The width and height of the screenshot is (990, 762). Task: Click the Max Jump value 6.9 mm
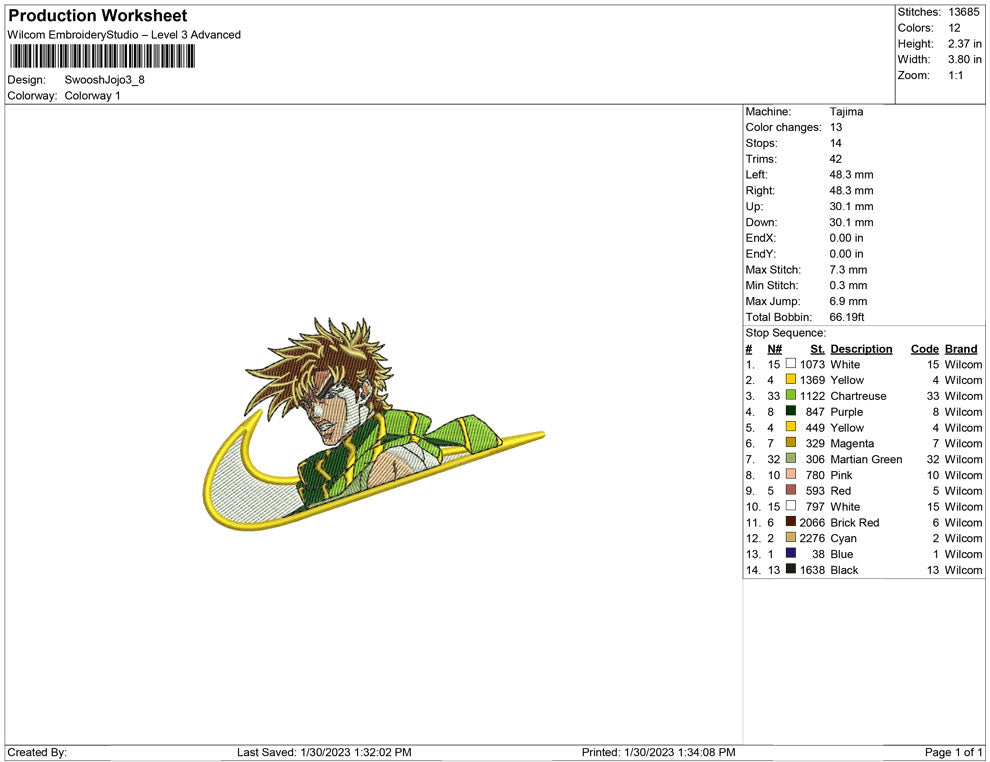pos(848,301)
